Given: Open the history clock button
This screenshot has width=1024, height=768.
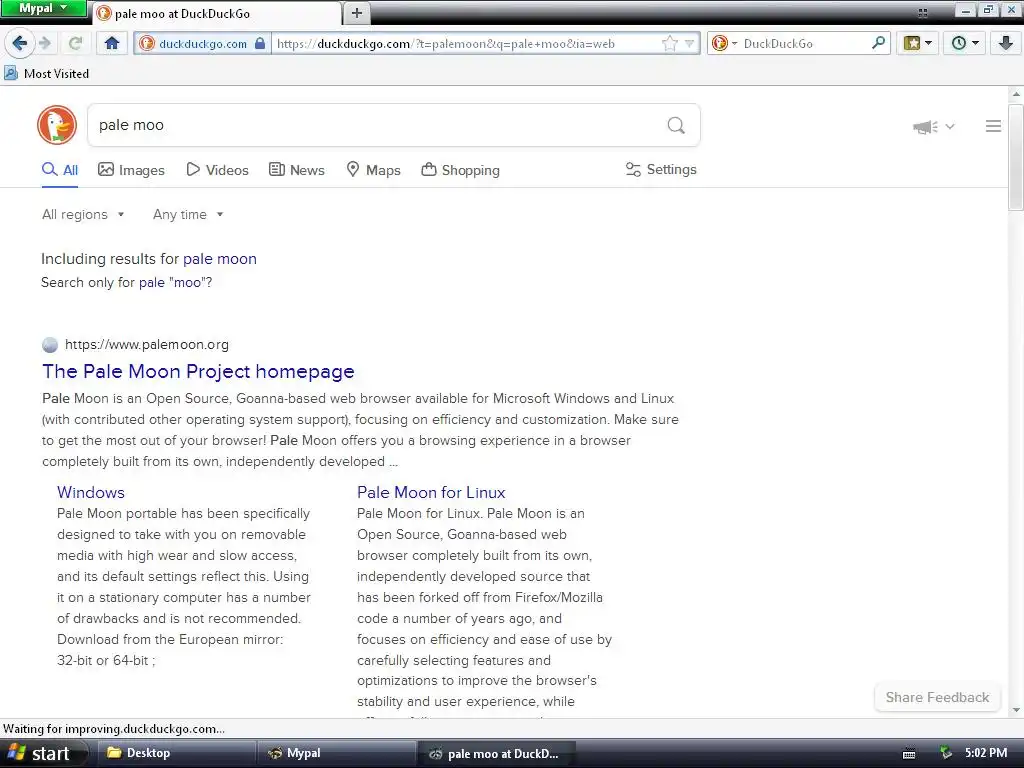Looking at the screenshot, I should 959,43.
